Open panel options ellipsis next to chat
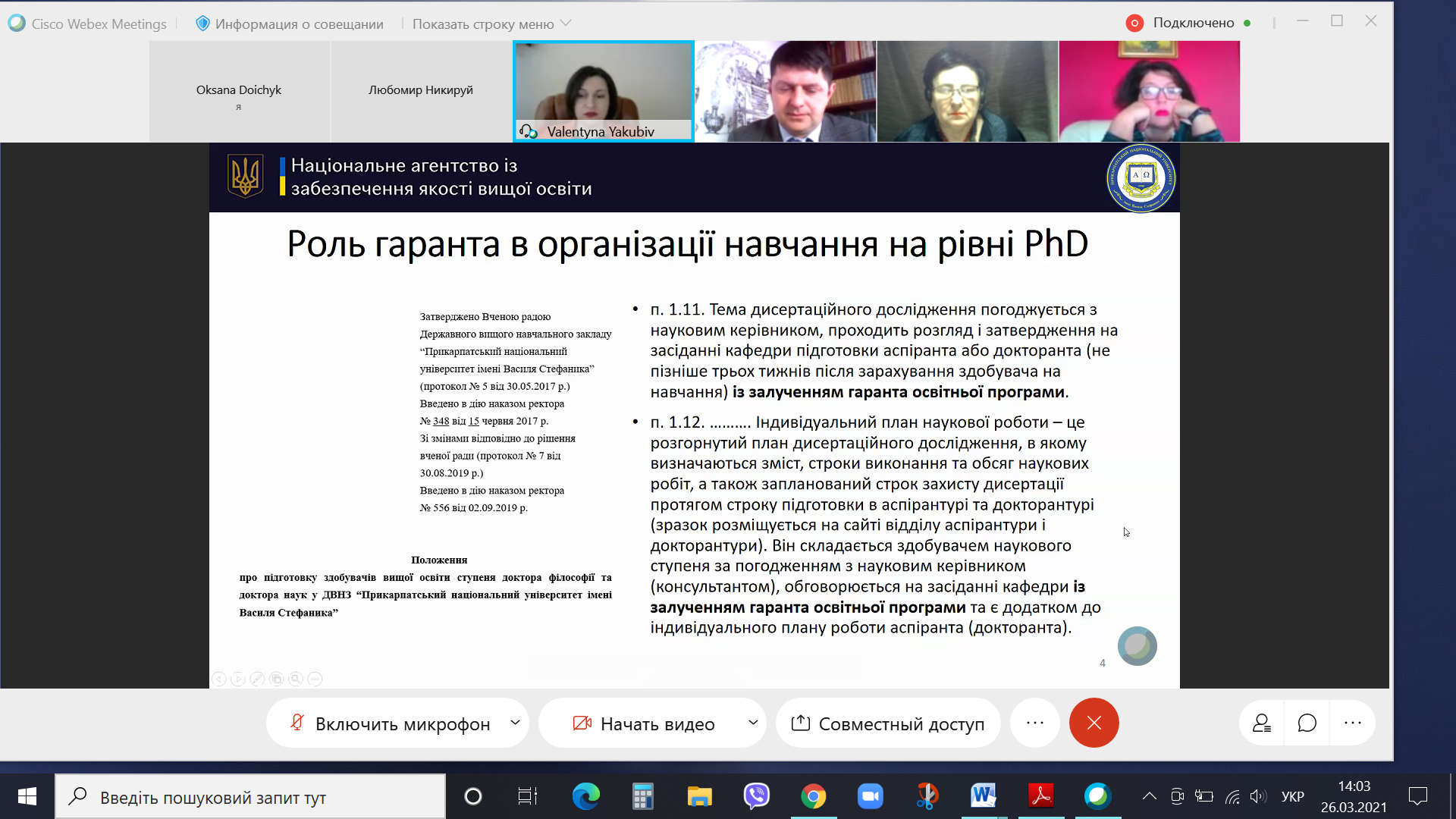The height and width of the screenshot is (819, 1456). pos(1353,723)
